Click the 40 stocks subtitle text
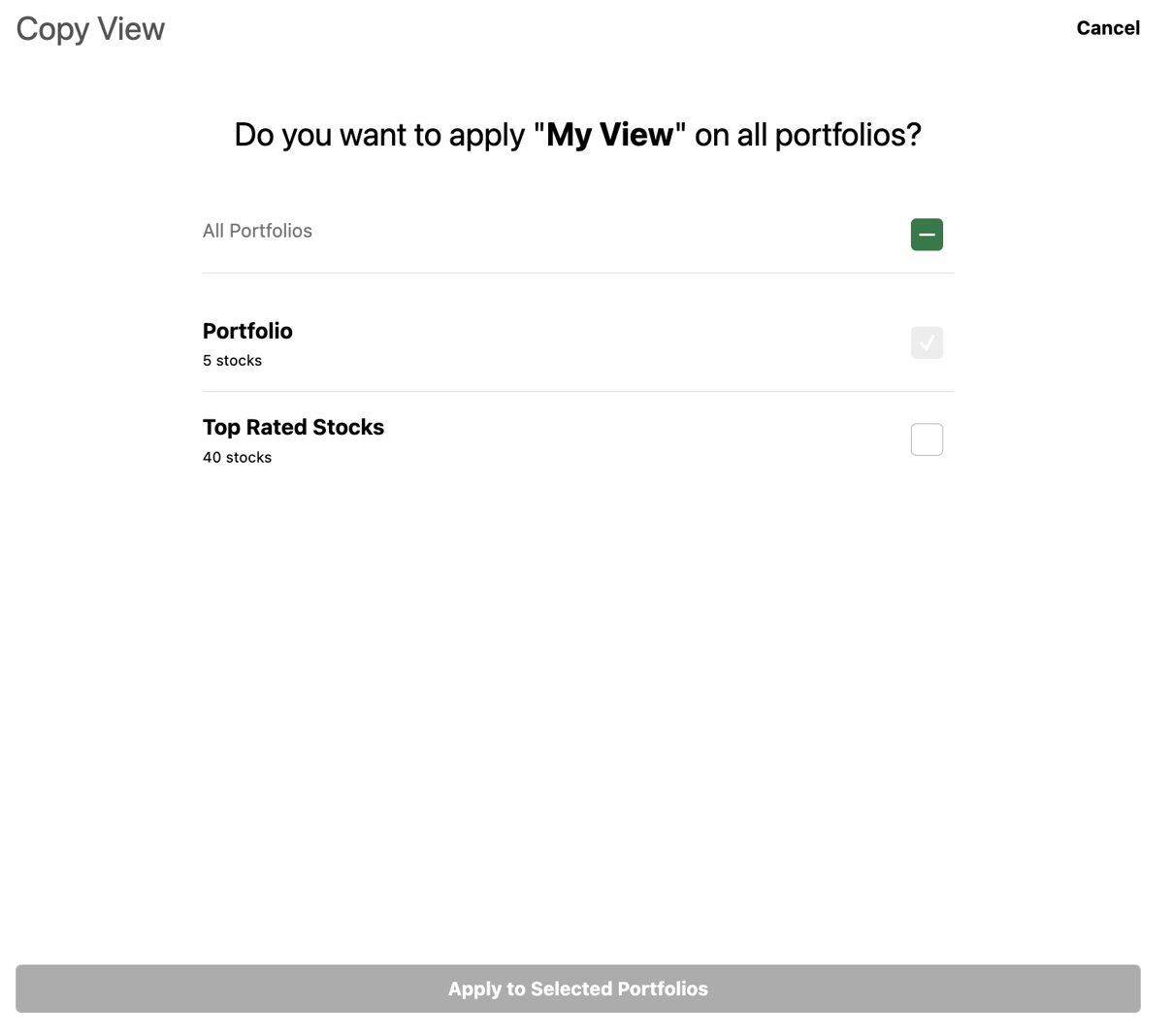The height and width of the screenshot is (1036, 1173). pos(237,457)
